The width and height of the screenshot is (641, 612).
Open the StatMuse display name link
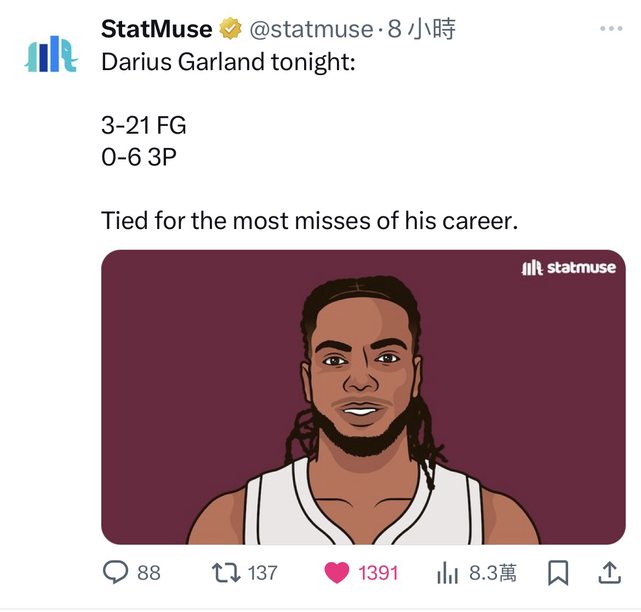[156, 30]
